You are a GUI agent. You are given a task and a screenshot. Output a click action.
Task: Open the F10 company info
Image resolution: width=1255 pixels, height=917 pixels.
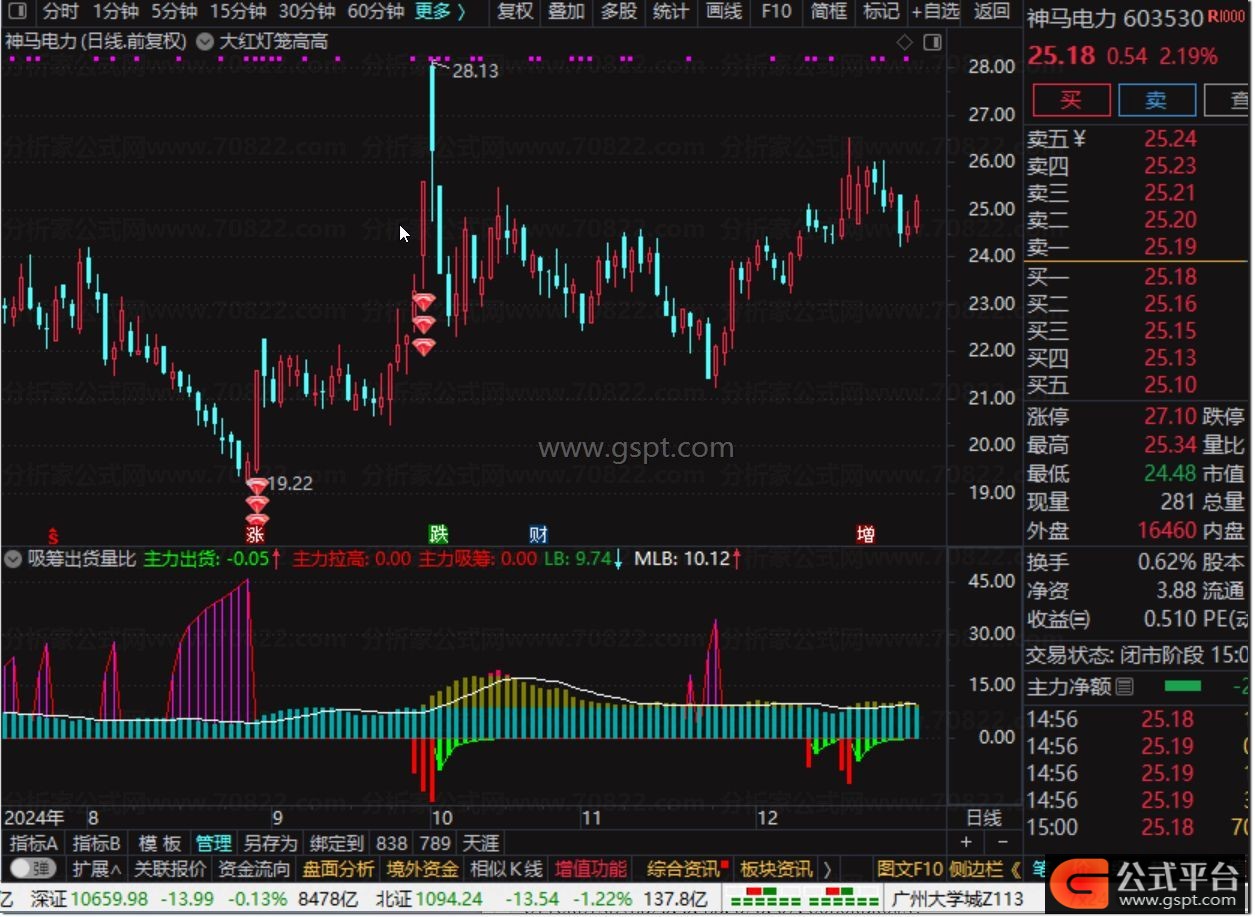(776, 12)
